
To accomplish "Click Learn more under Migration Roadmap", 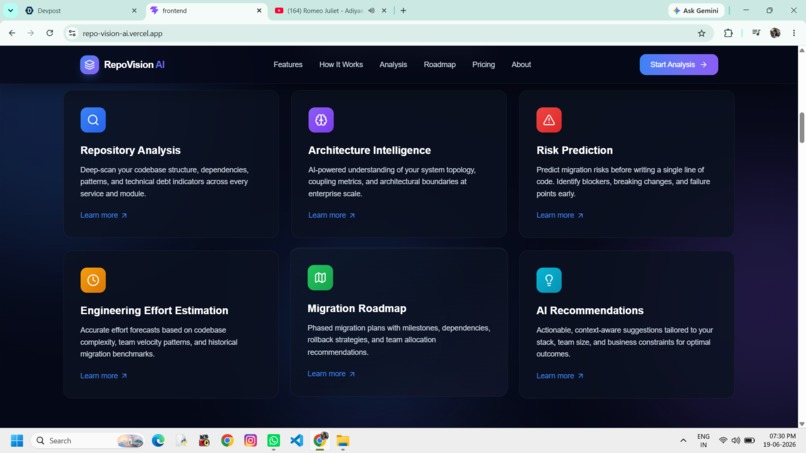I will click(x=331, y=374).
